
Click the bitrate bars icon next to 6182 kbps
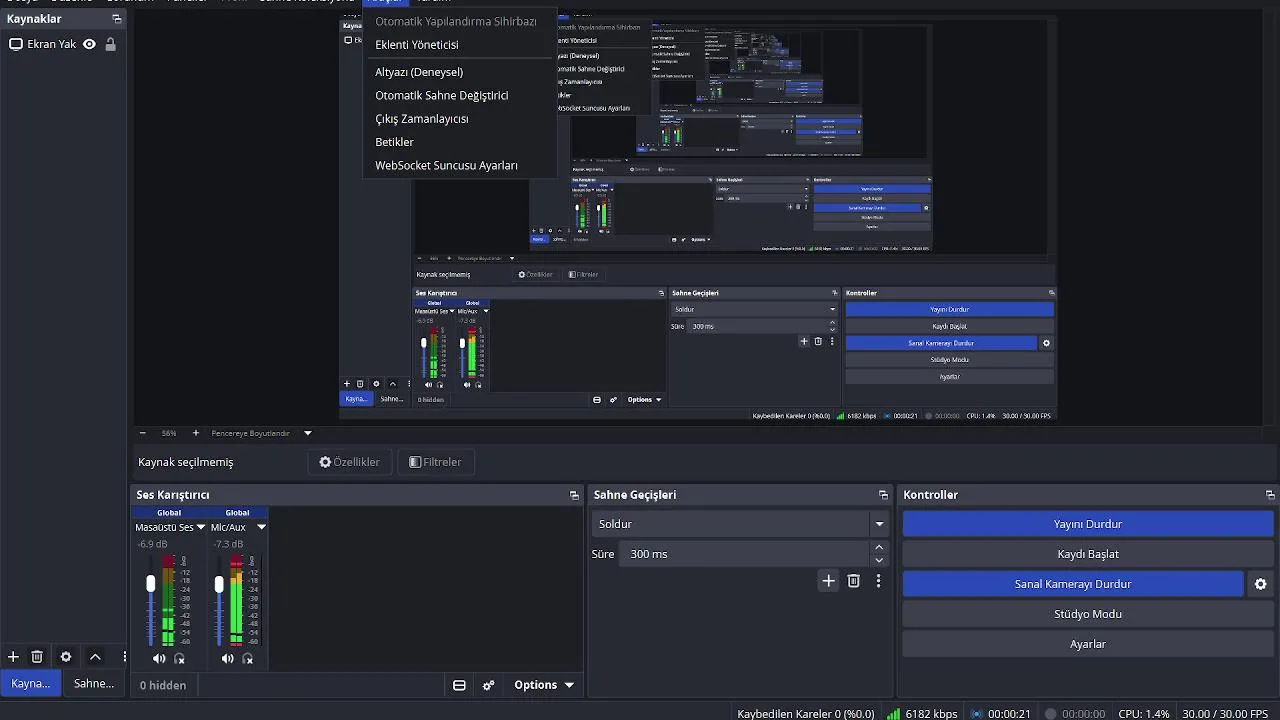coord(893,714)
